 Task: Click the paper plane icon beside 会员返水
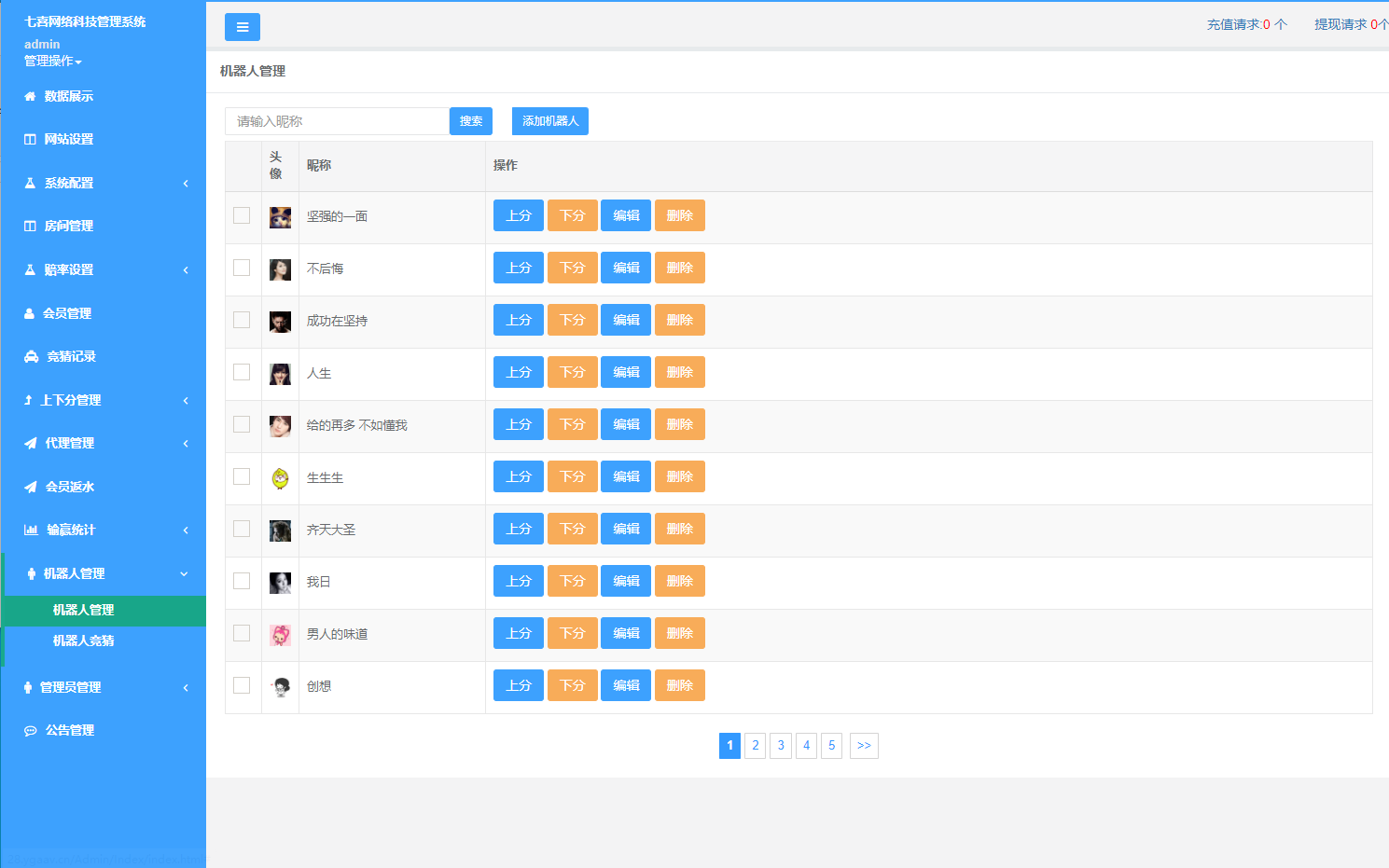[31, 487]
